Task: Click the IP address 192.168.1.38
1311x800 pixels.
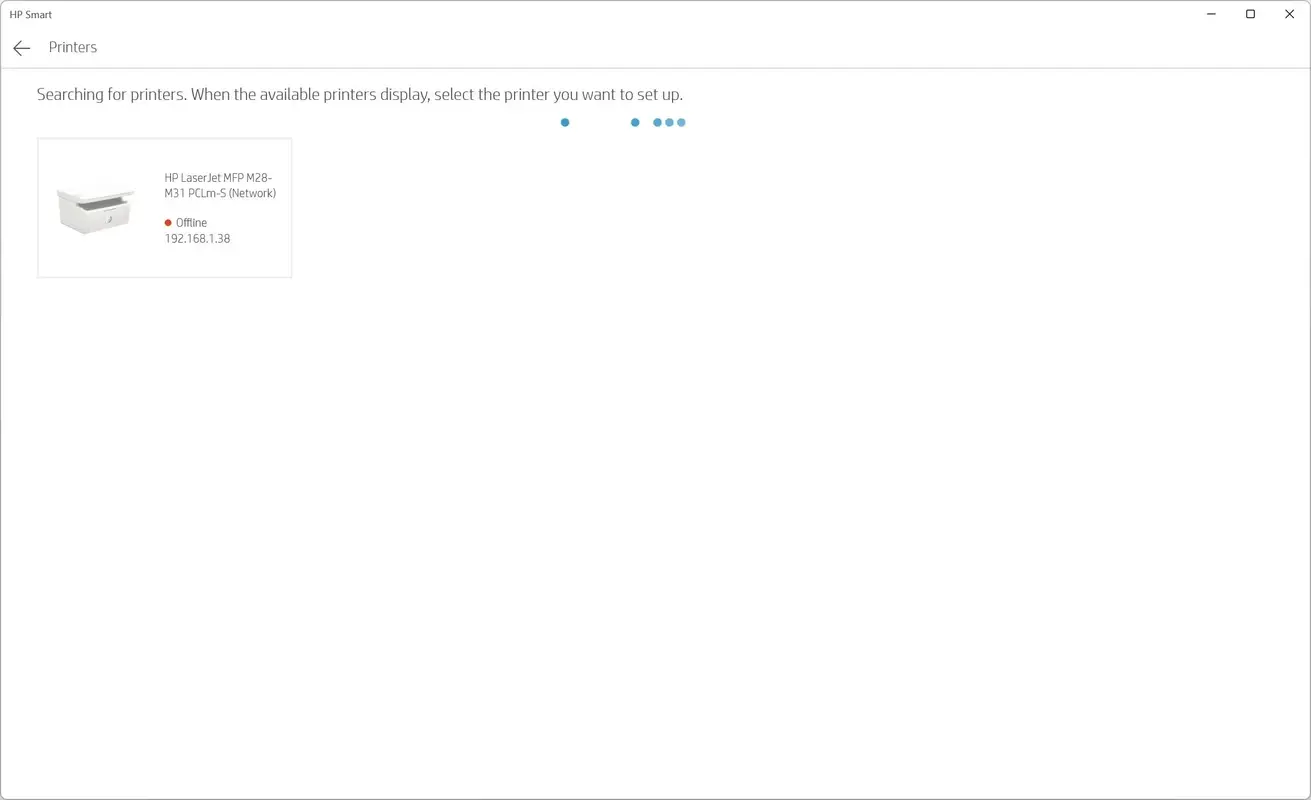Action: [197, 238]
